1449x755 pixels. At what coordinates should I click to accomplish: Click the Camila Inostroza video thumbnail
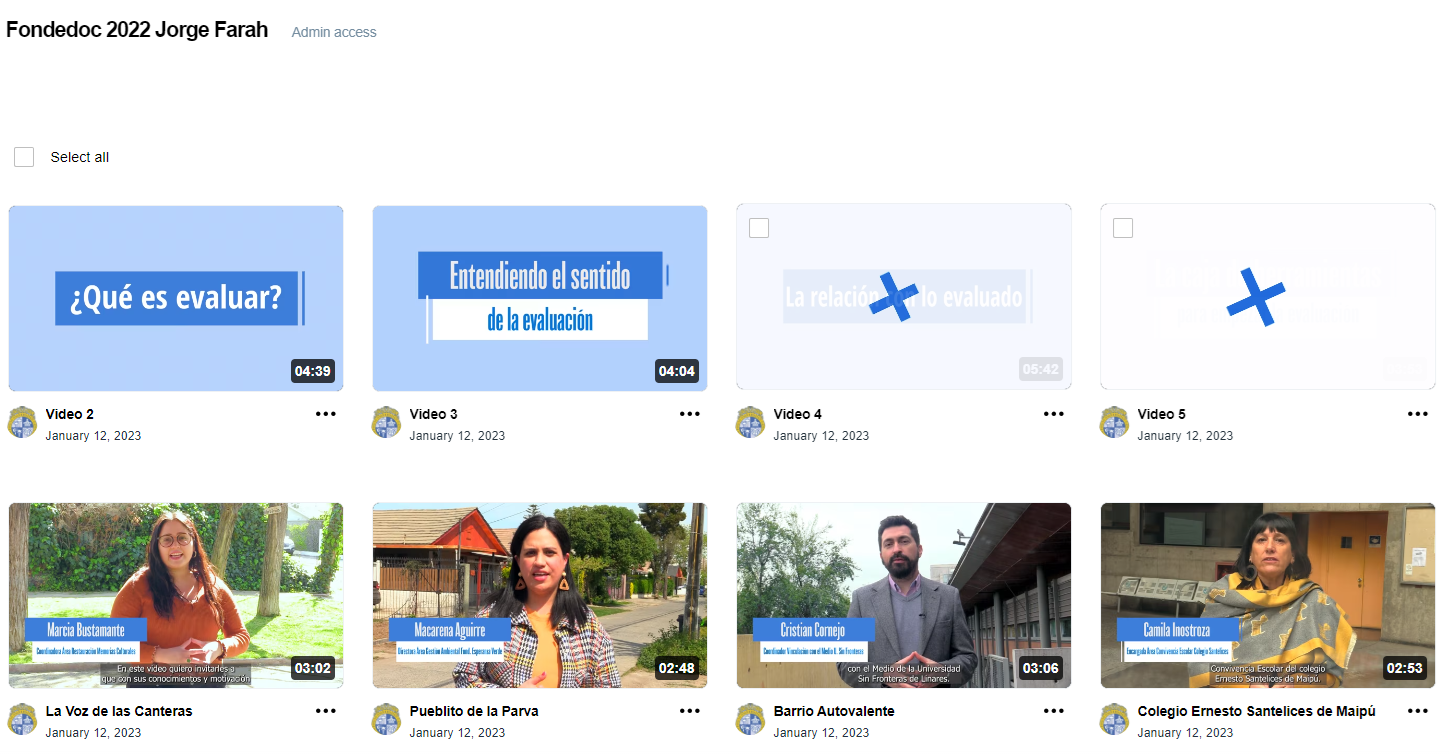click(1268, 595)
